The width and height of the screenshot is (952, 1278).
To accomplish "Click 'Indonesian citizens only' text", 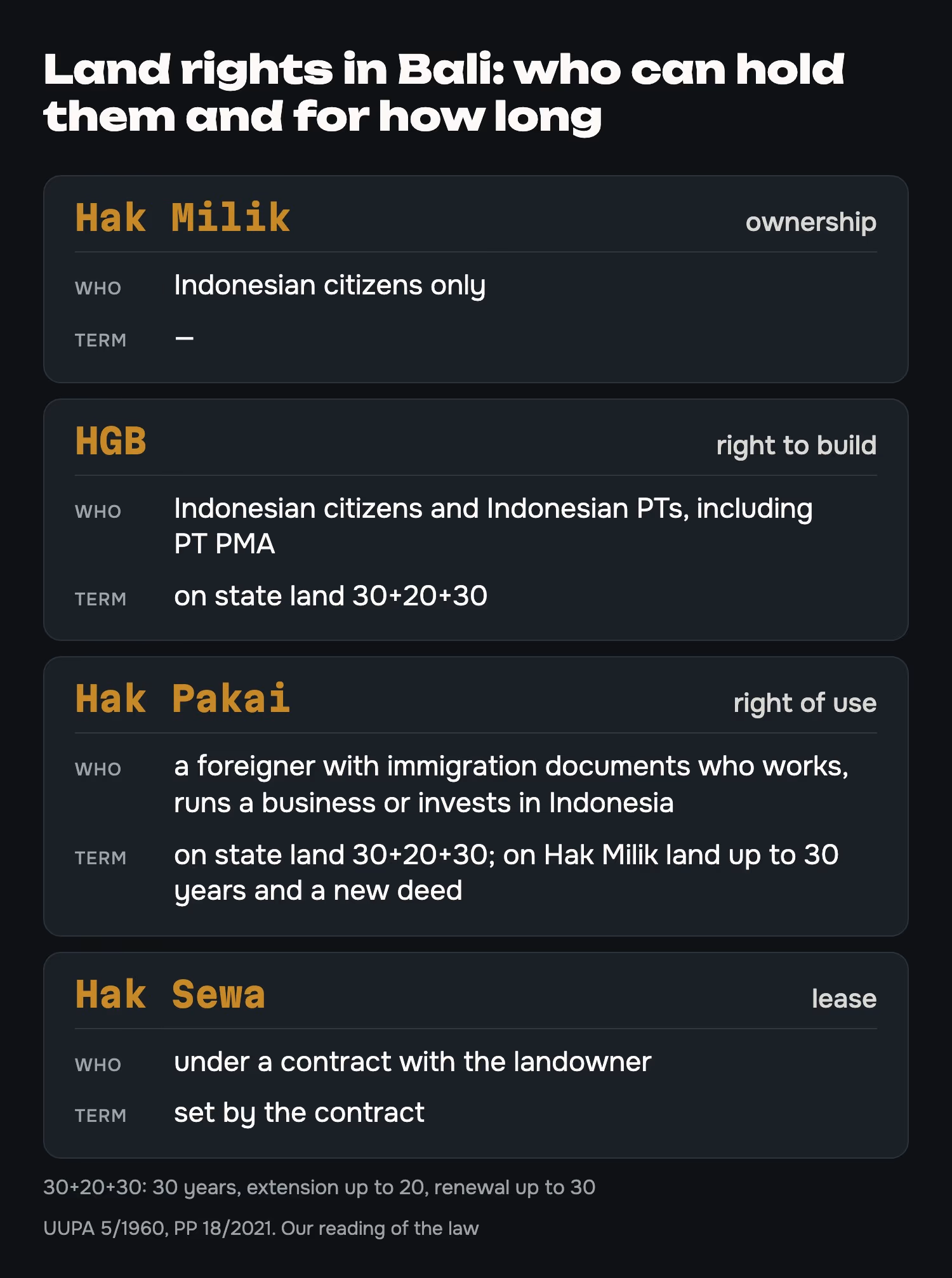I will coord(330,286).
